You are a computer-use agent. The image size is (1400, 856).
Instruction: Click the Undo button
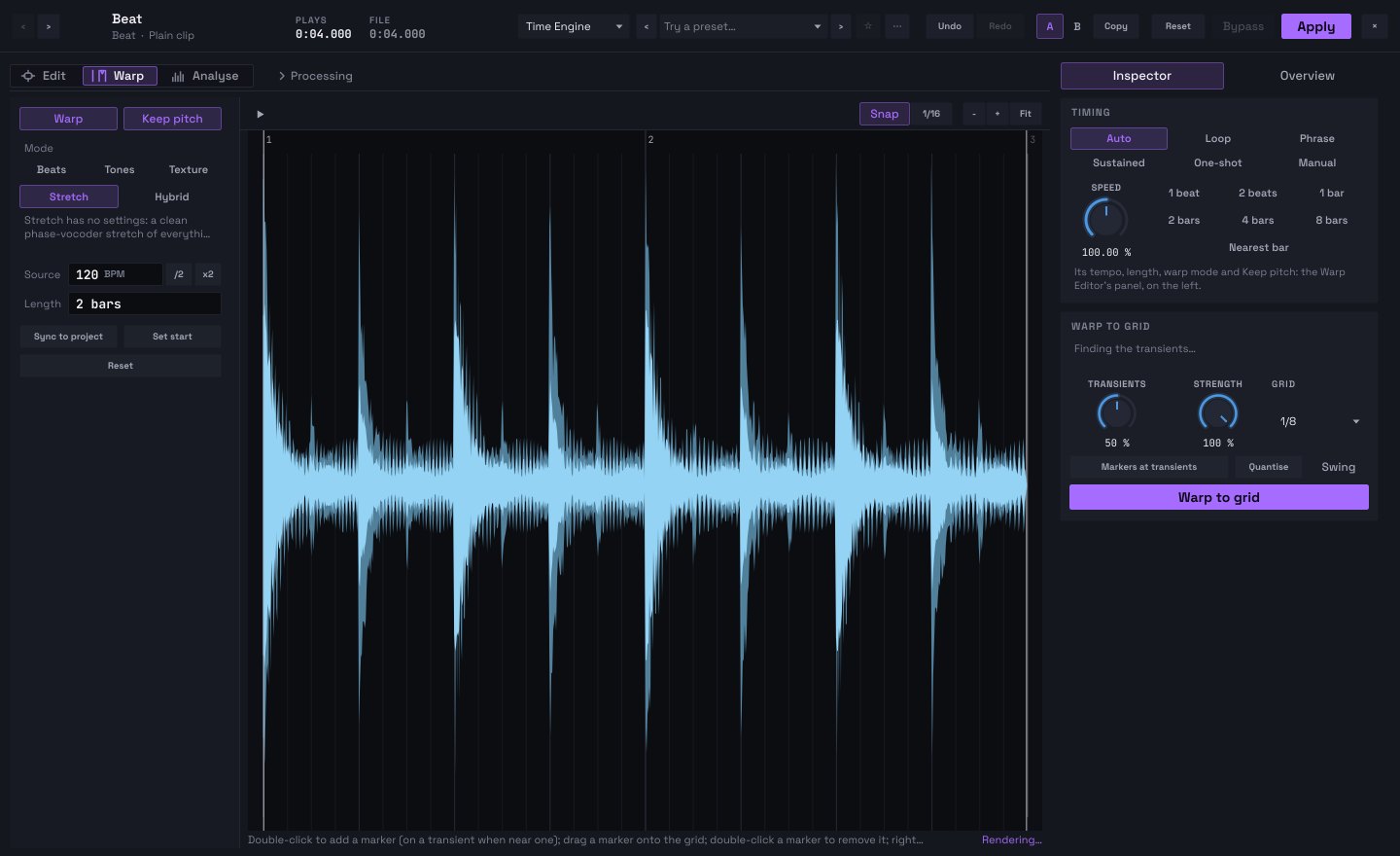(950, 27)
